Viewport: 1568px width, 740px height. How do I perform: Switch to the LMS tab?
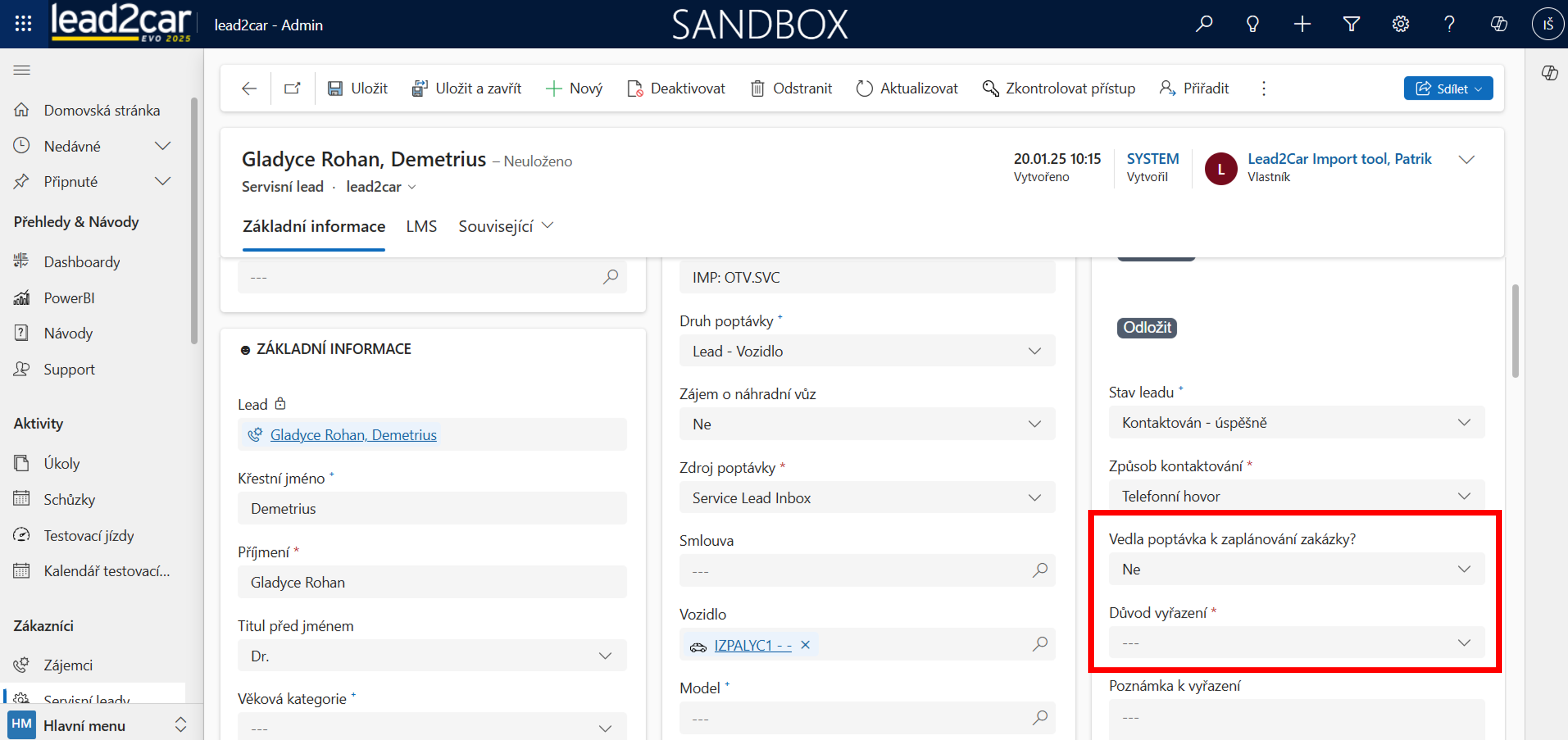421,227
